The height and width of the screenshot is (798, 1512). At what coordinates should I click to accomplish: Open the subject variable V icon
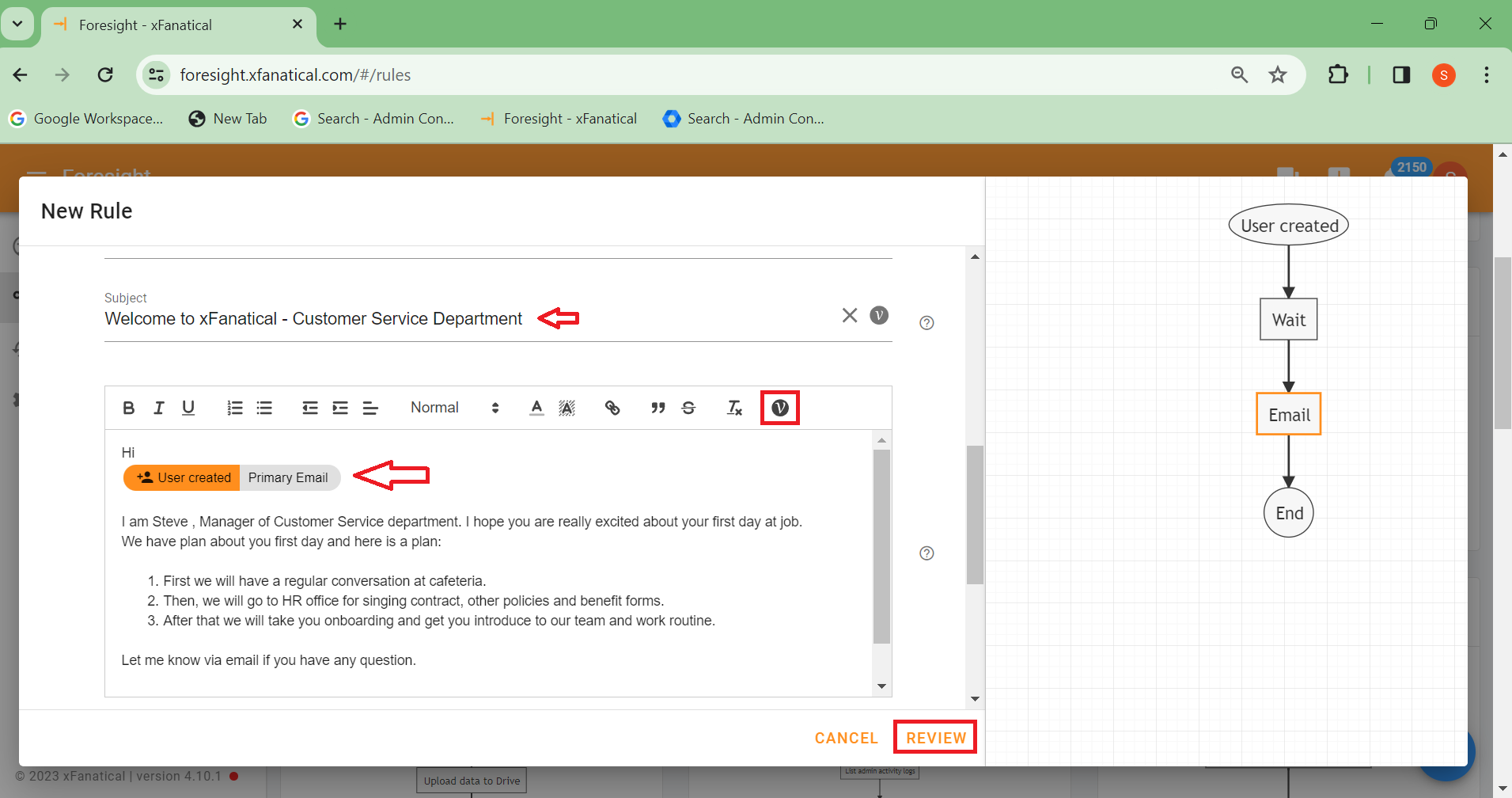(x=879, y=314)
